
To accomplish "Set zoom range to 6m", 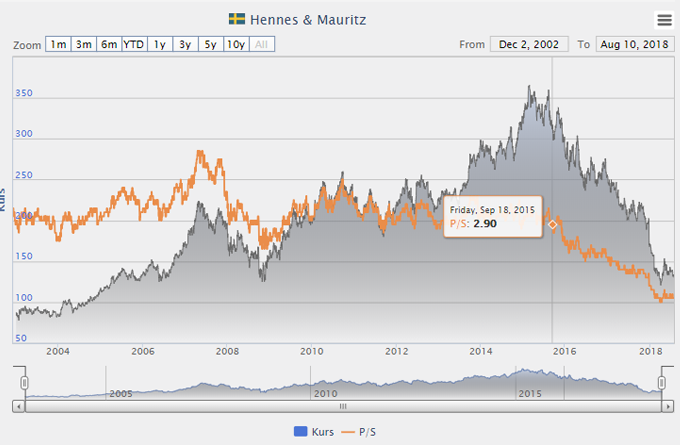I will (x=109, y=44).
